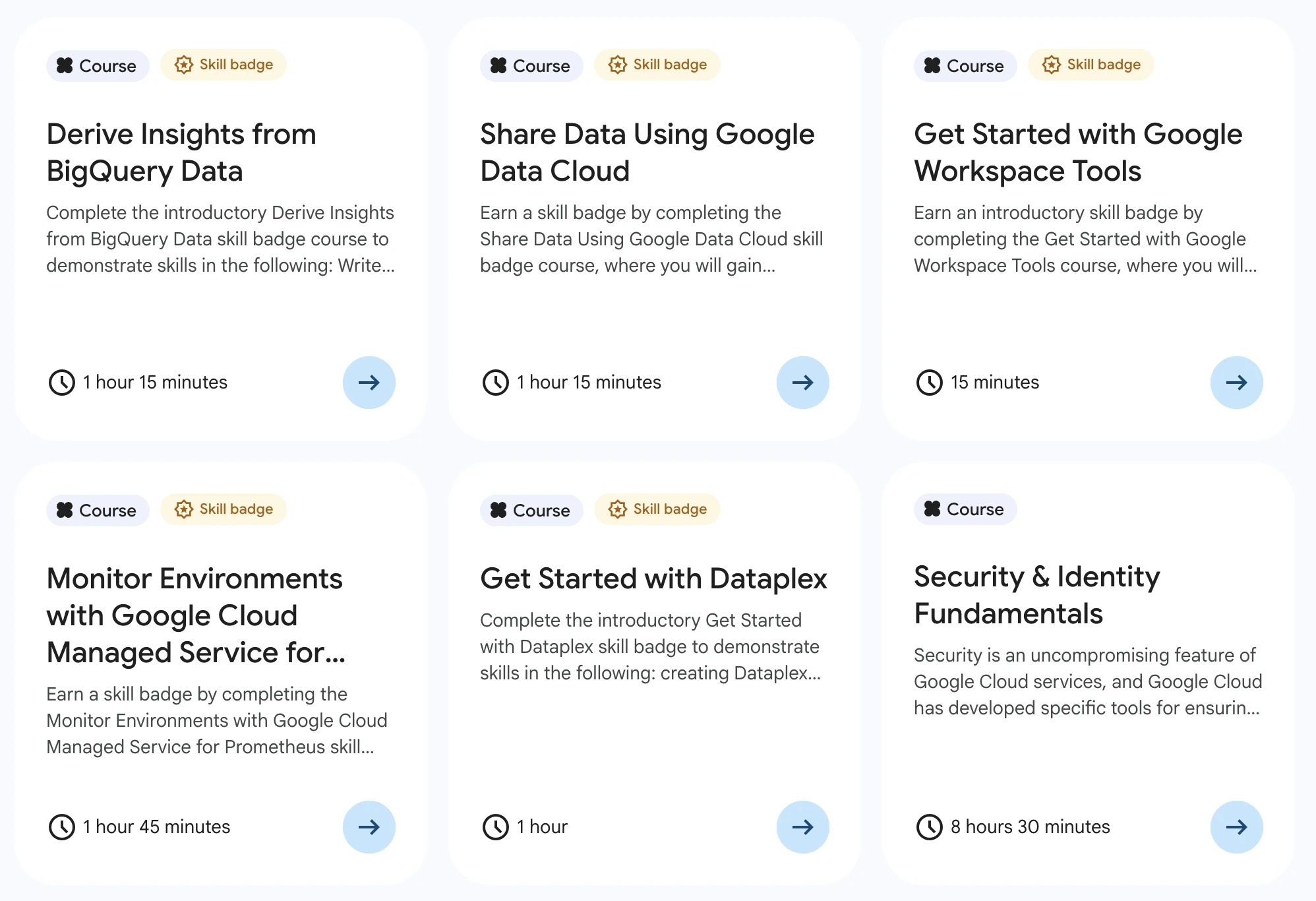The width and height of the screenshot is (1316, 901).
Task: Click clock icon next to 1 hour 45 minutes
Action: [62, 827]
